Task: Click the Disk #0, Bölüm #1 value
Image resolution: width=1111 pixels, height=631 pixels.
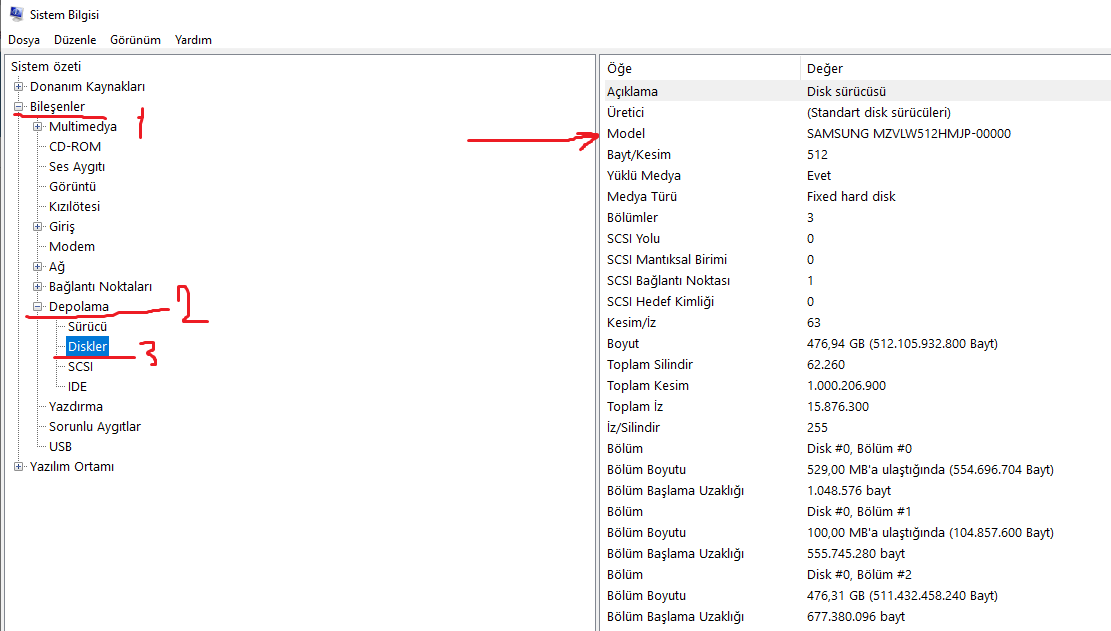Action: [x=859, y=512]
